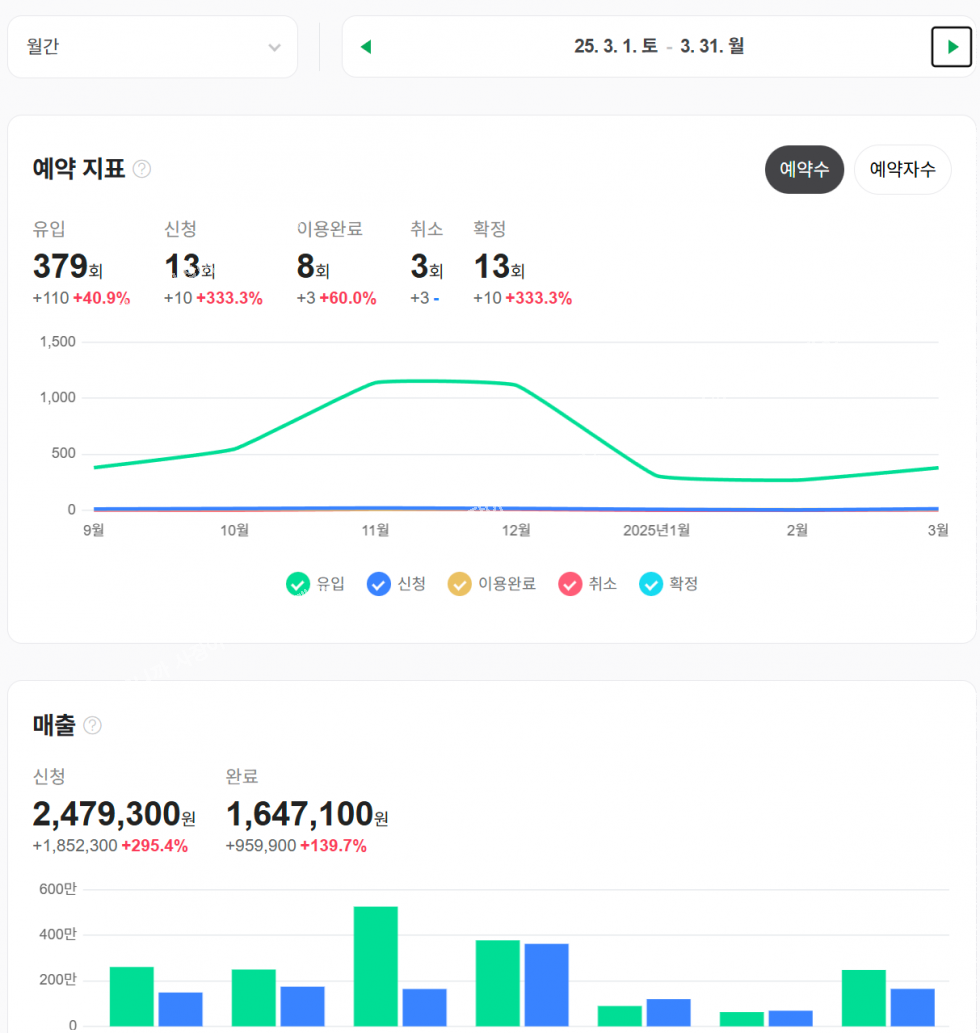980x1033 pixels.
Task: Select the 유입 379회 metric
Action: pos(68,267)
